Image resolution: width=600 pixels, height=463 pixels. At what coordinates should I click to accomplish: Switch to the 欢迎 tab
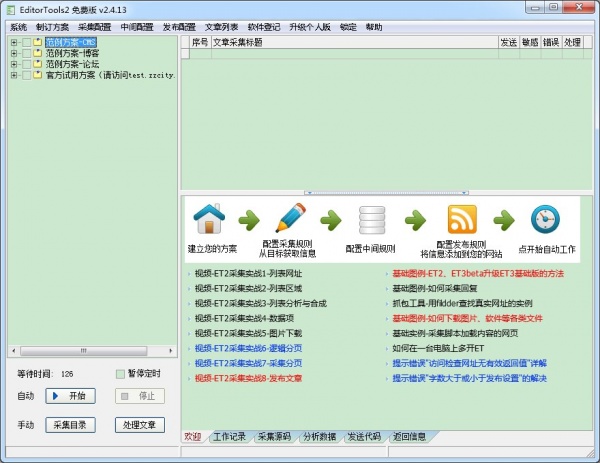pyautogui.click(x=193, y=437)
